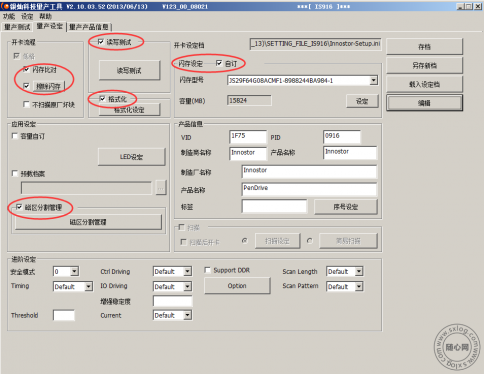Select the 量产设定 tab
The width and height of the screenshot is (484, 374).
coord(50,26)
